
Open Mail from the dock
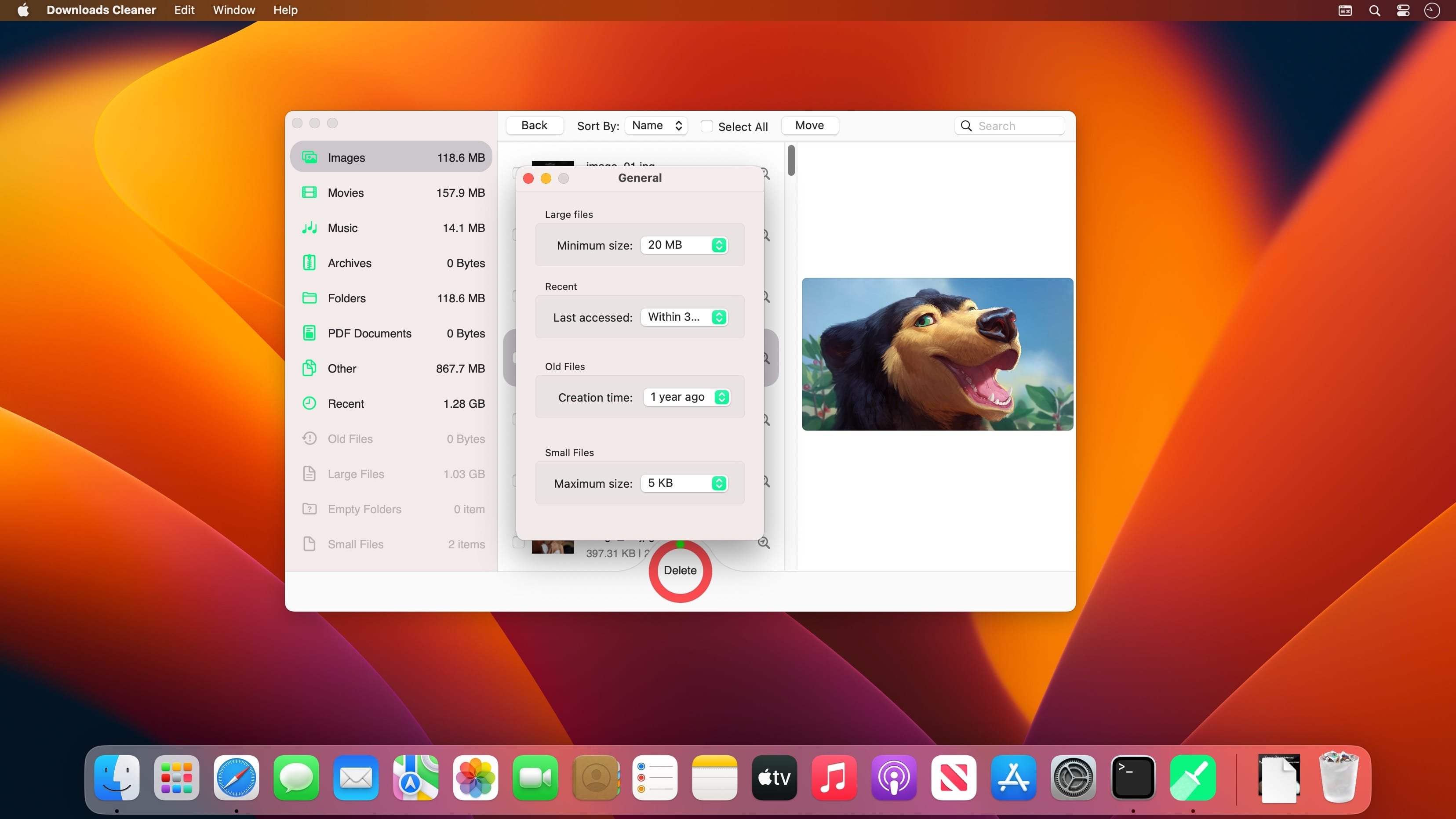(356, 778)
